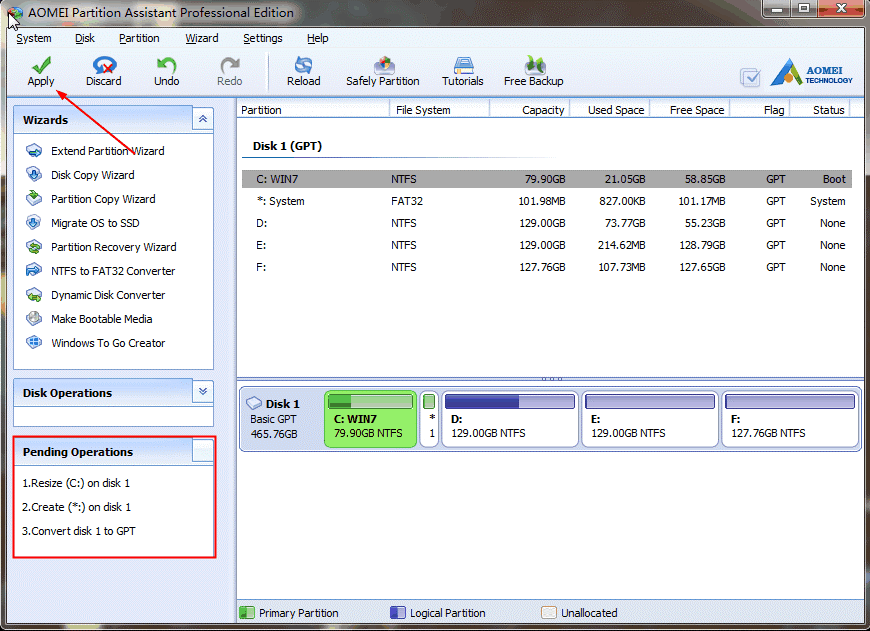
Task: Open the Tutorials toolbar icon
Action: pos(463,65)
